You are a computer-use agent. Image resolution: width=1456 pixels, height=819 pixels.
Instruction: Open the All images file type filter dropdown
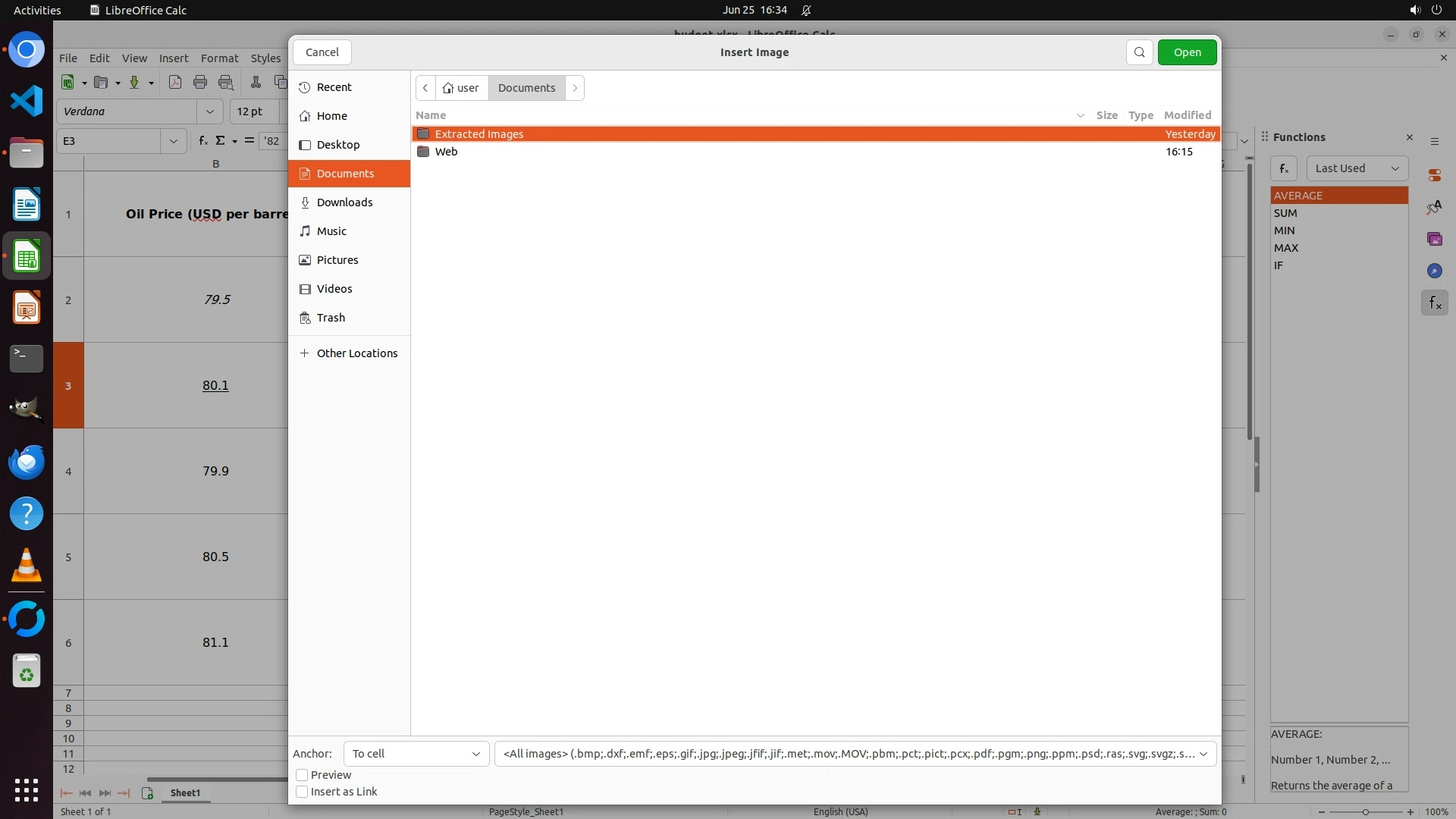click(x=855, y=754)
